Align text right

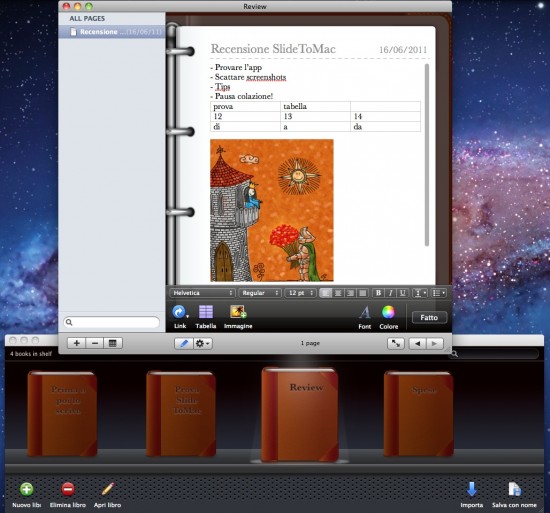coord(350,293)
